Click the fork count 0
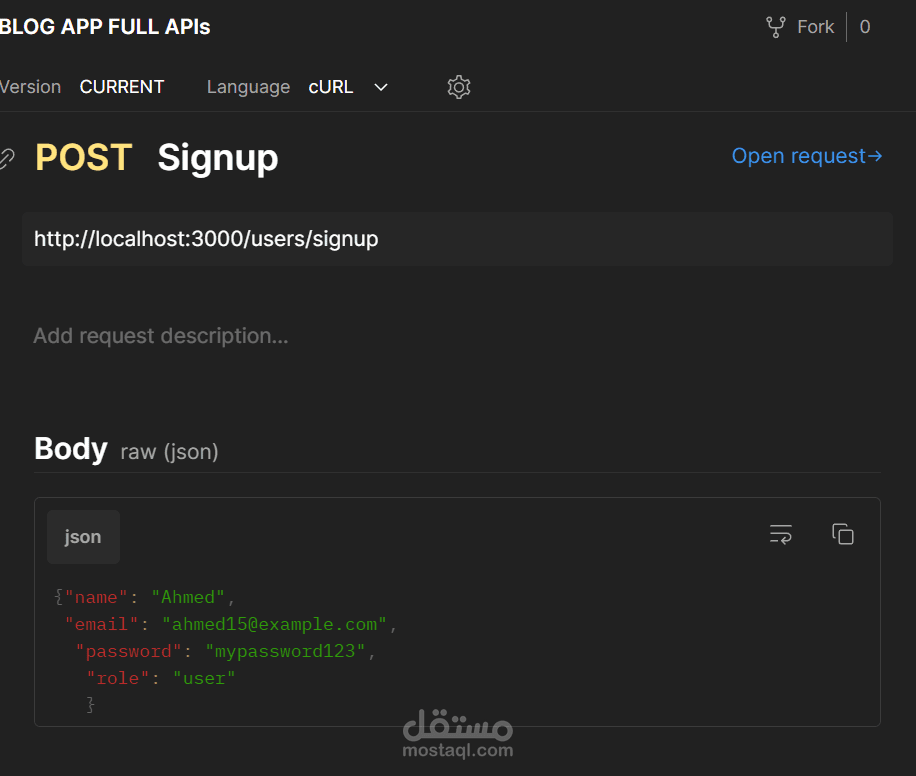Image resolution: width=916 pixels, height=776 pixels. coord(865,27)
